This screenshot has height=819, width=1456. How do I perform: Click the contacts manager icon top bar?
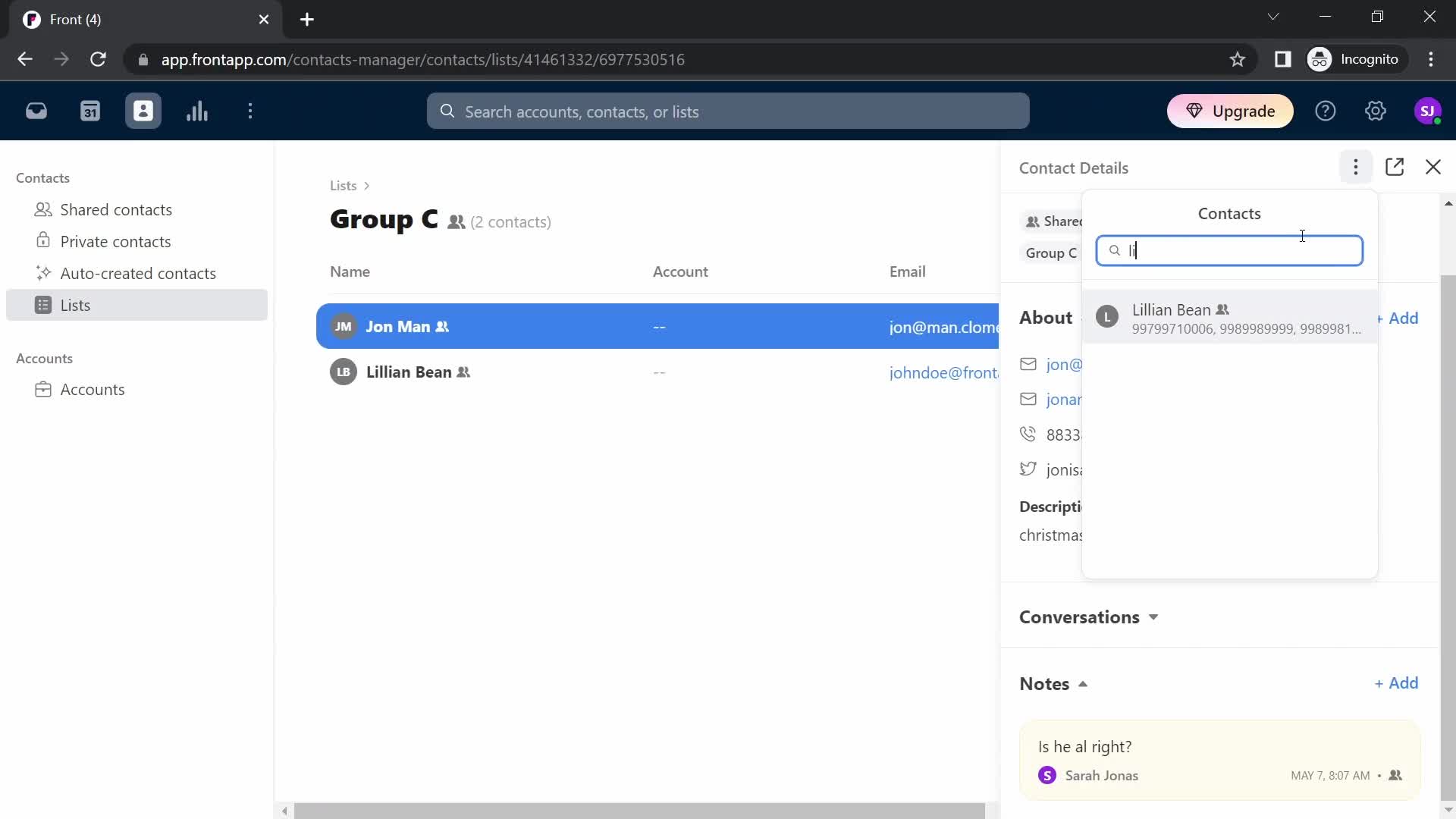pos(143,111)
